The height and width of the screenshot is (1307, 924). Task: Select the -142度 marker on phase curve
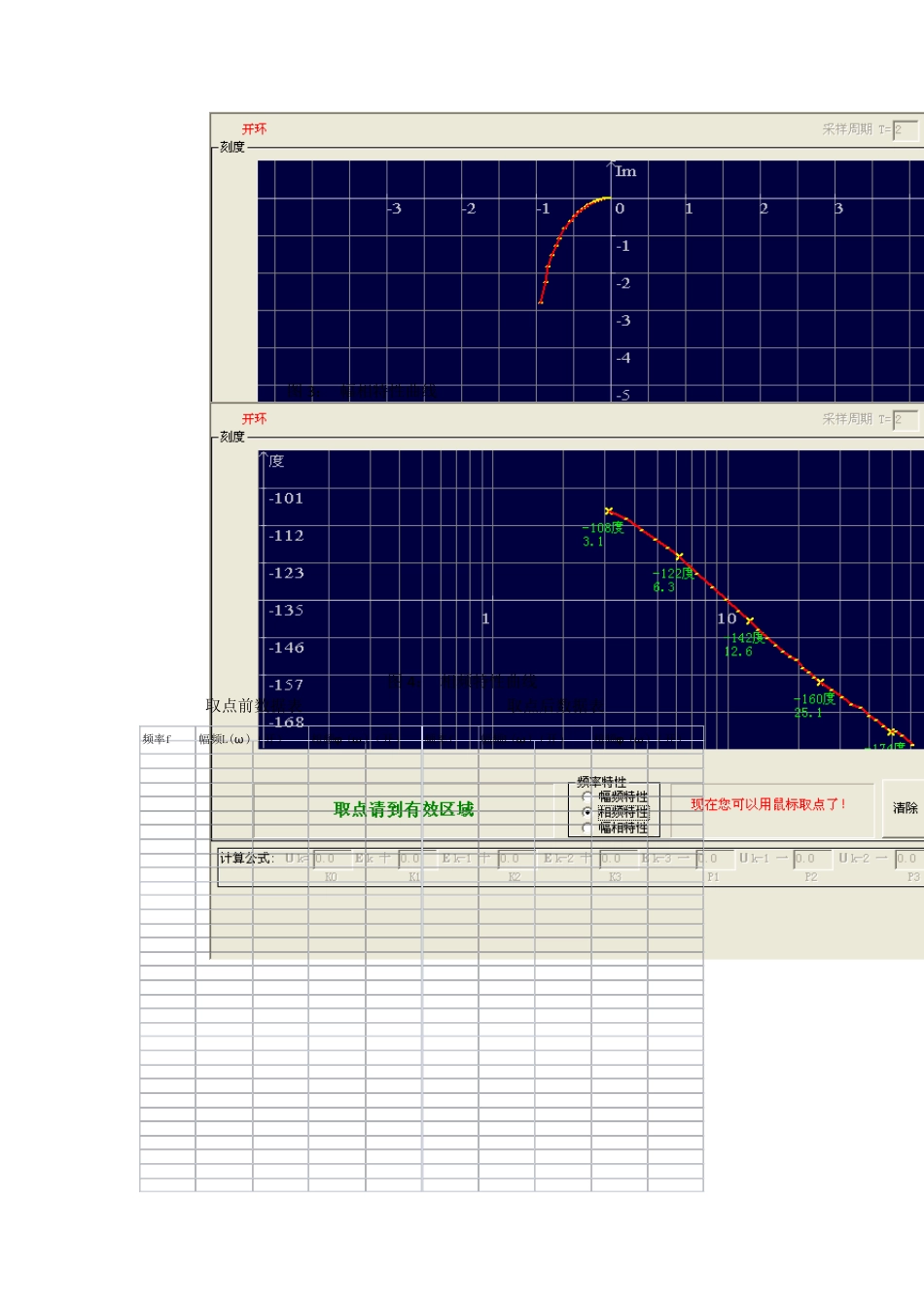[x=750, y=620]
